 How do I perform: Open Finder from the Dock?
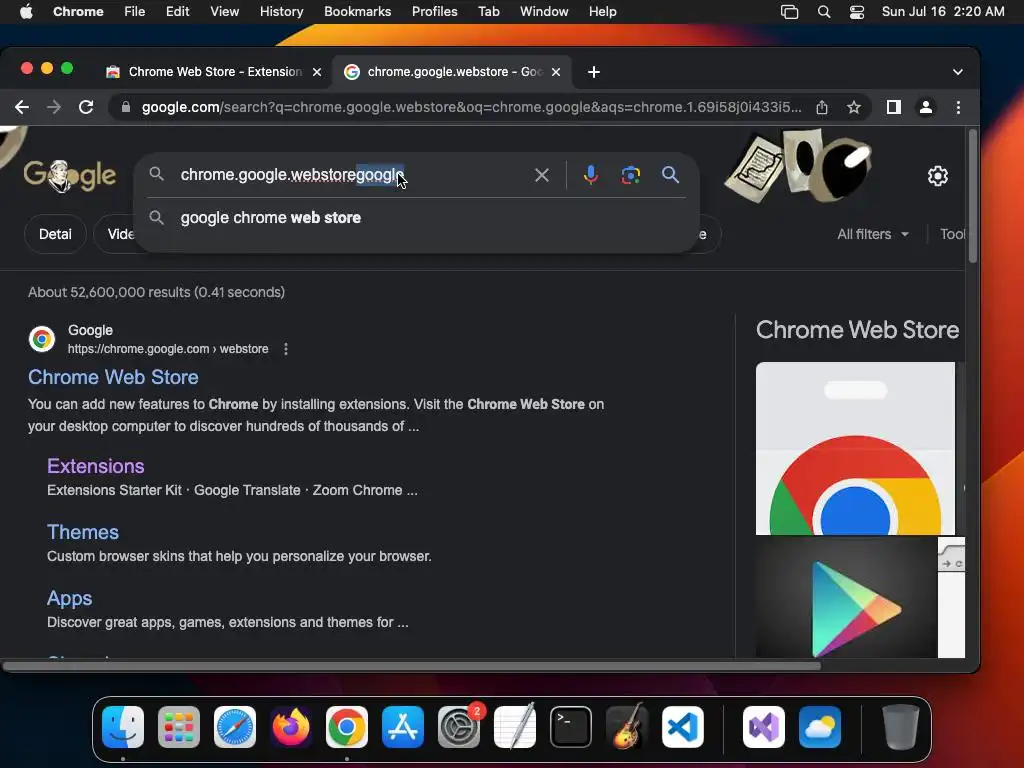click(x=123, y=727)
